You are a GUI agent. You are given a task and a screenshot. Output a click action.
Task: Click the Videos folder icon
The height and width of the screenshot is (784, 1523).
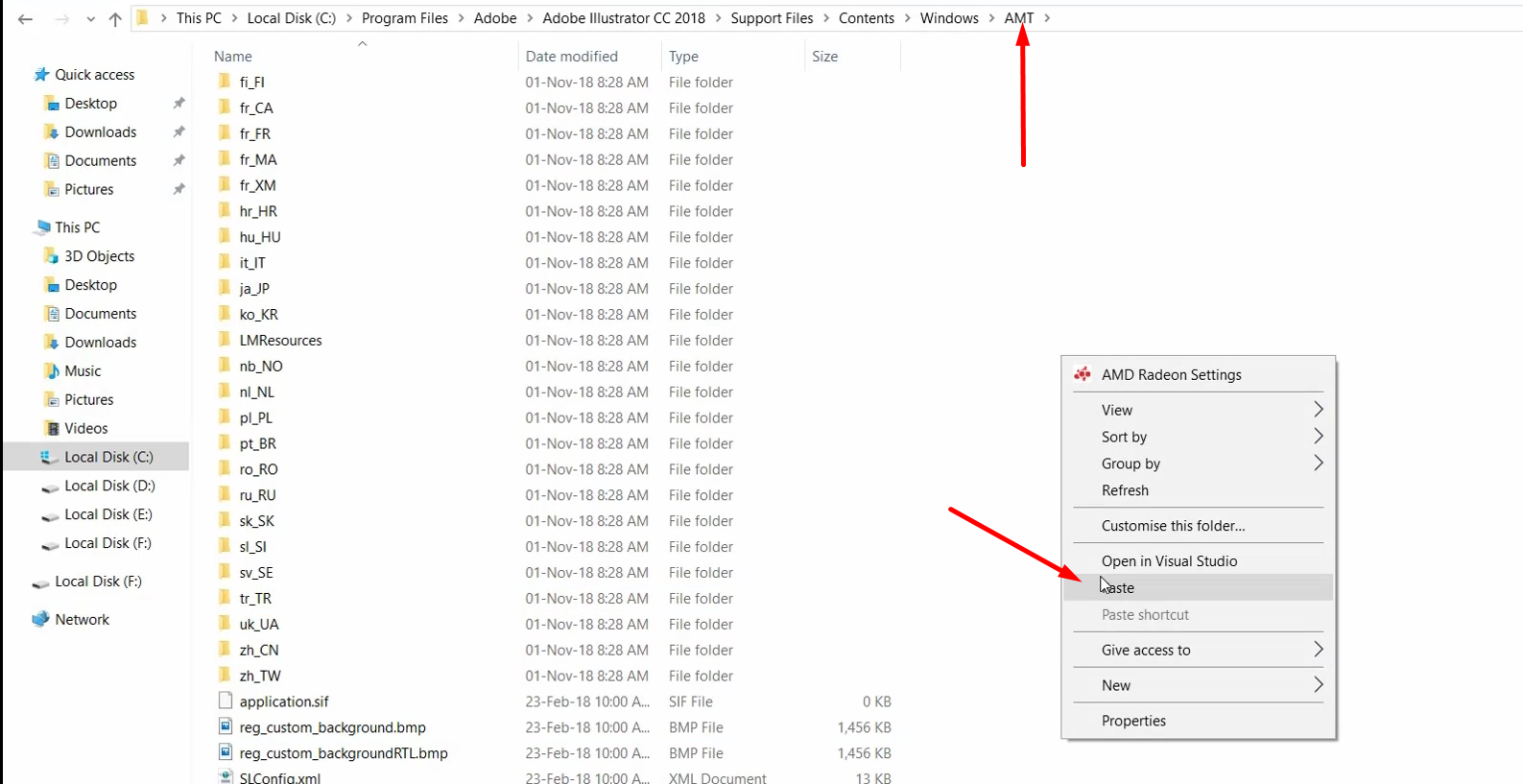coord(52,429)
